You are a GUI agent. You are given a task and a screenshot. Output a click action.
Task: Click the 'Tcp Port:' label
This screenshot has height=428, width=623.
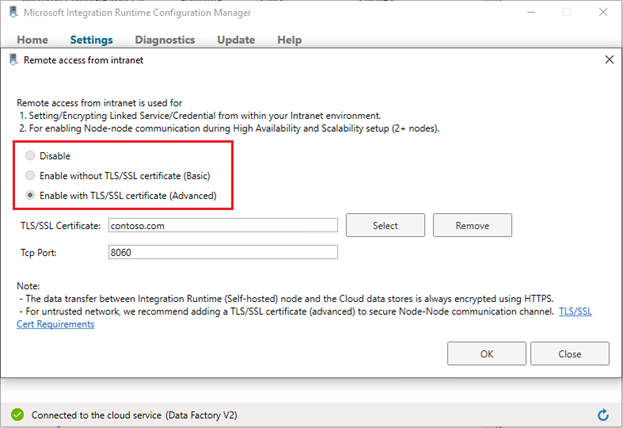(x=39, y=253)
